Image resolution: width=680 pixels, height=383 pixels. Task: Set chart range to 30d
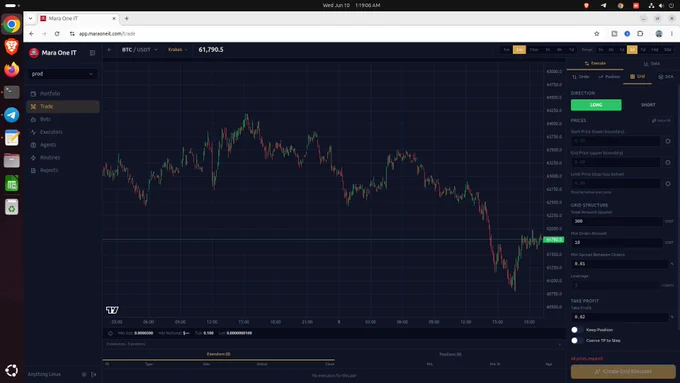click(667, 50)
